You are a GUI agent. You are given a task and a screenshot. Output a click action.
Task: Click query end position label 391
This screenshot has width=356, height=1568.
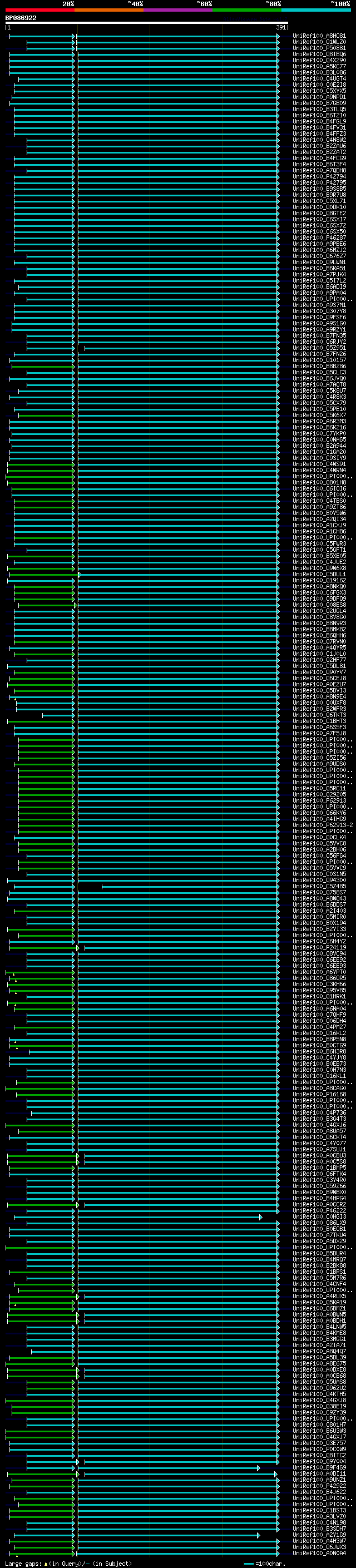[281, 28]
